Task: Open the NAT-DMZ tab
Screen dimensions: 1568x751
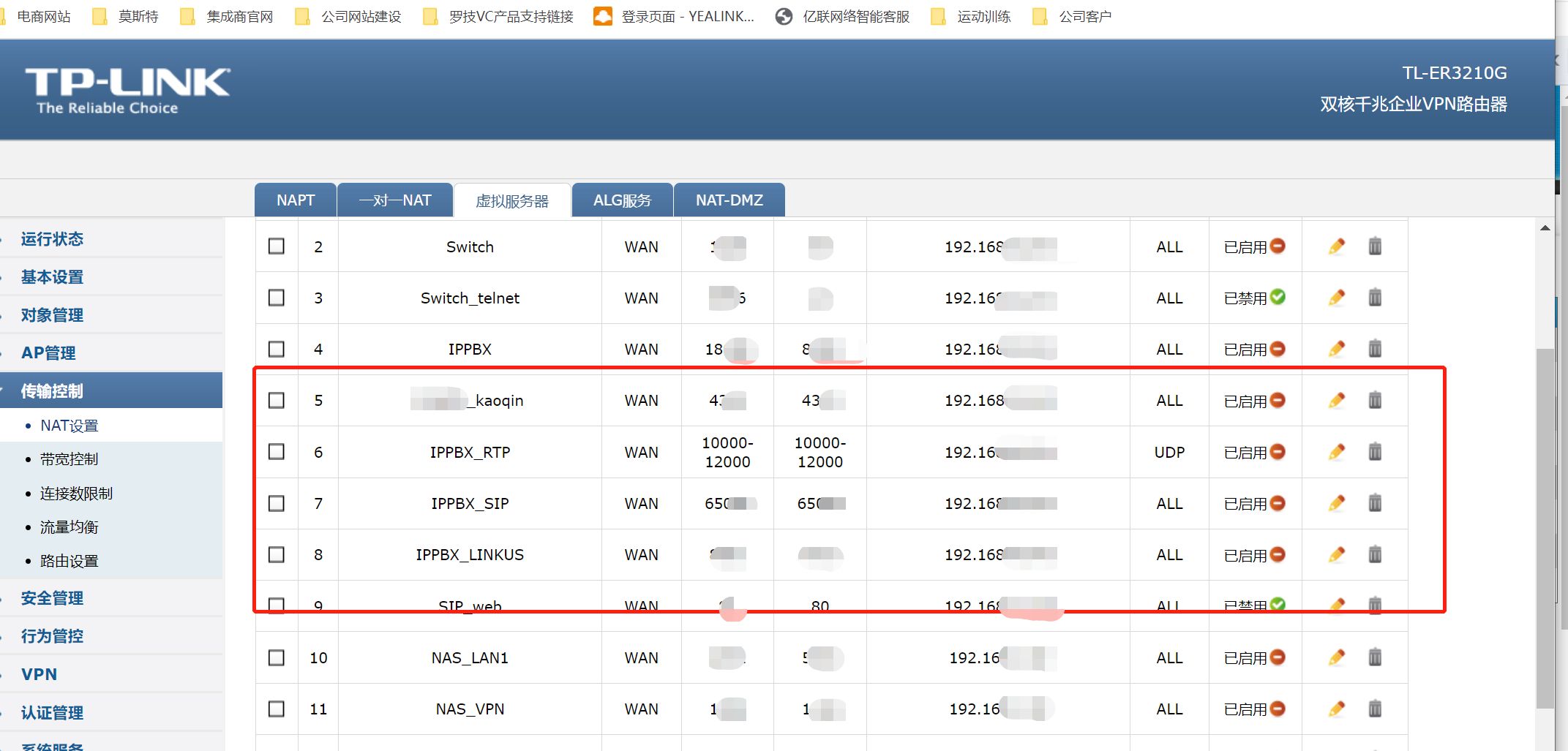Action: pyautogui.click(x=729, y=200)
